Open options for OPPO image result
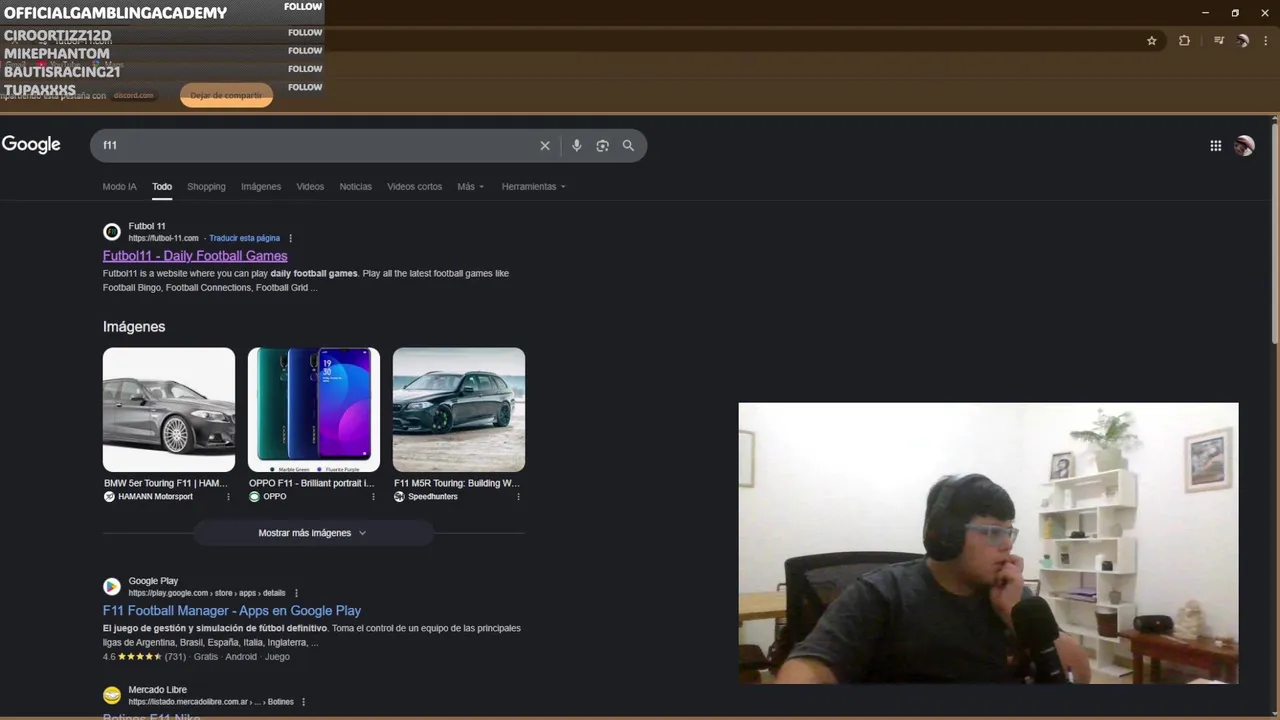Viewport: 1280px width, 720px height. point(374,497)
